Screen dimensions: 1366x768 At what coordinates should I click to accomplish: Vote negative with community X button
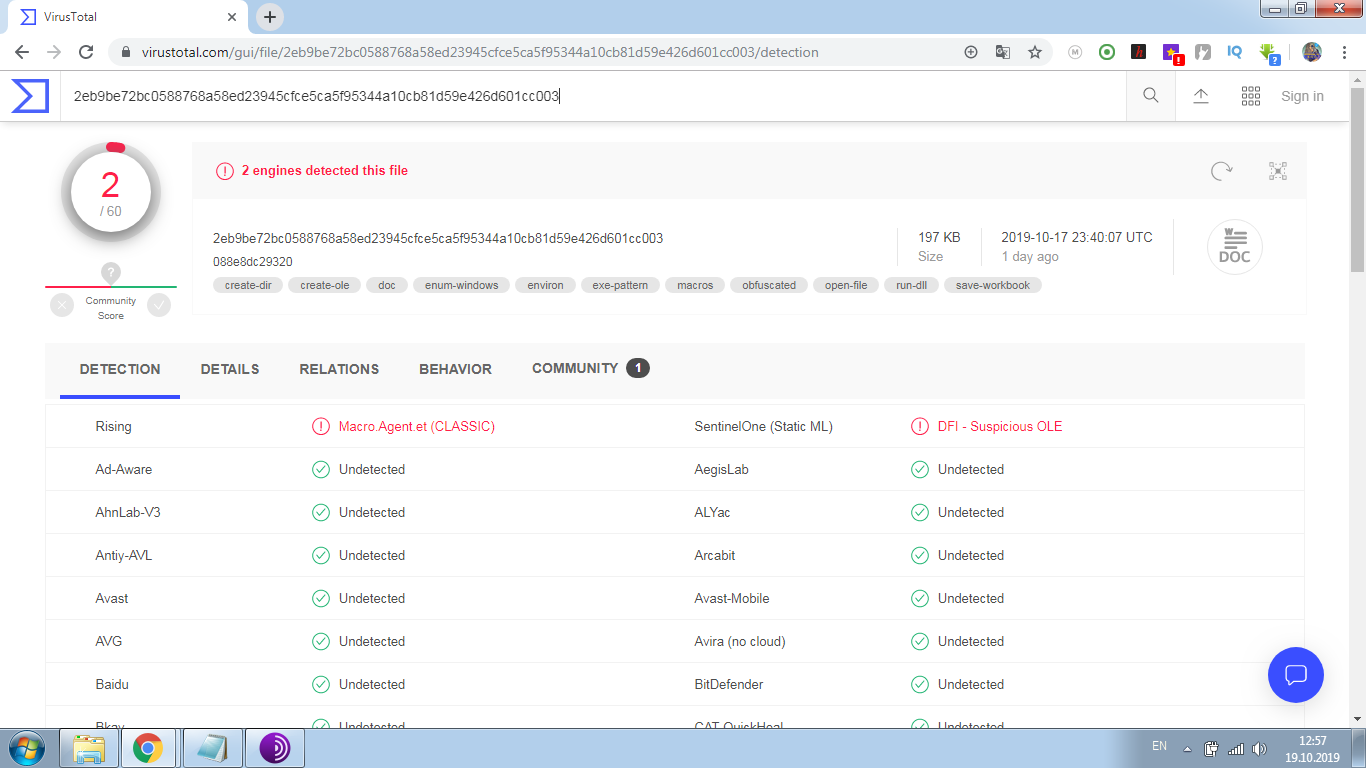(x=62, y=305)
